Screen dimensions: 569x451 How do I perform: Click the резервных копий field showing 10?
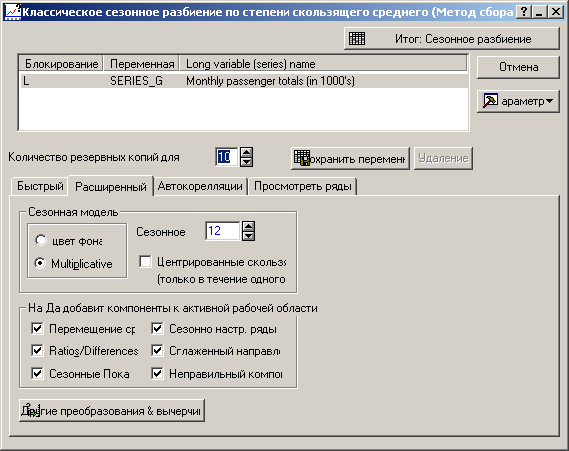226,157
